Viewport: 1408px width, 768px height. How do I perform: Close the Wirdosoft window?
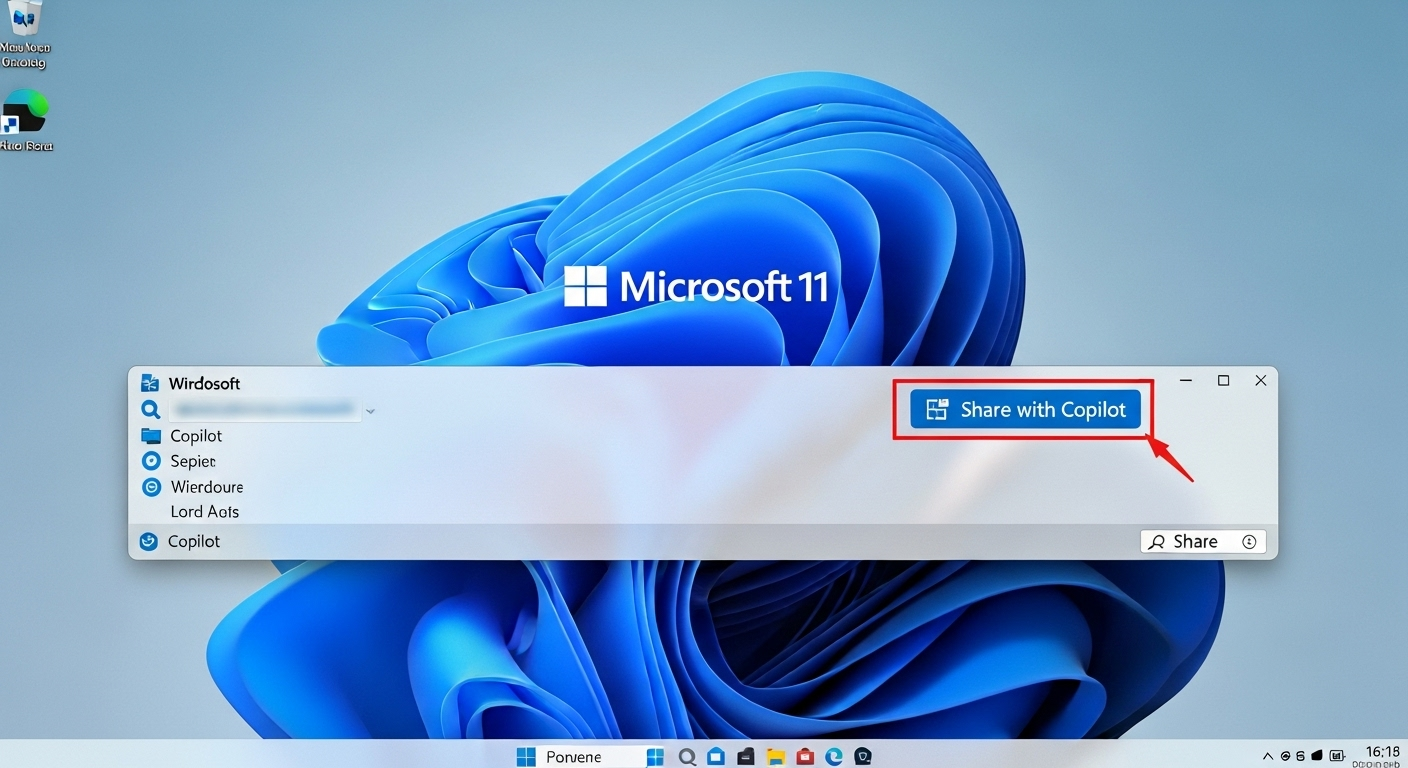1261,380
